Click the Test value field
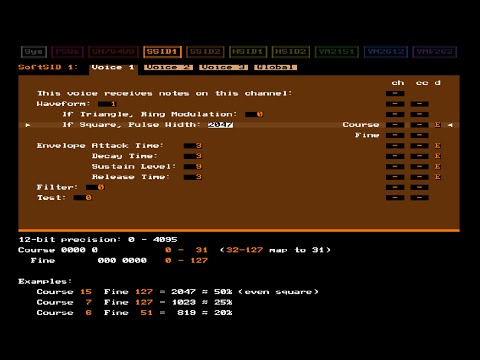This screenshot has height=360, width=480. pyautogui.click(x=83, y=198)
